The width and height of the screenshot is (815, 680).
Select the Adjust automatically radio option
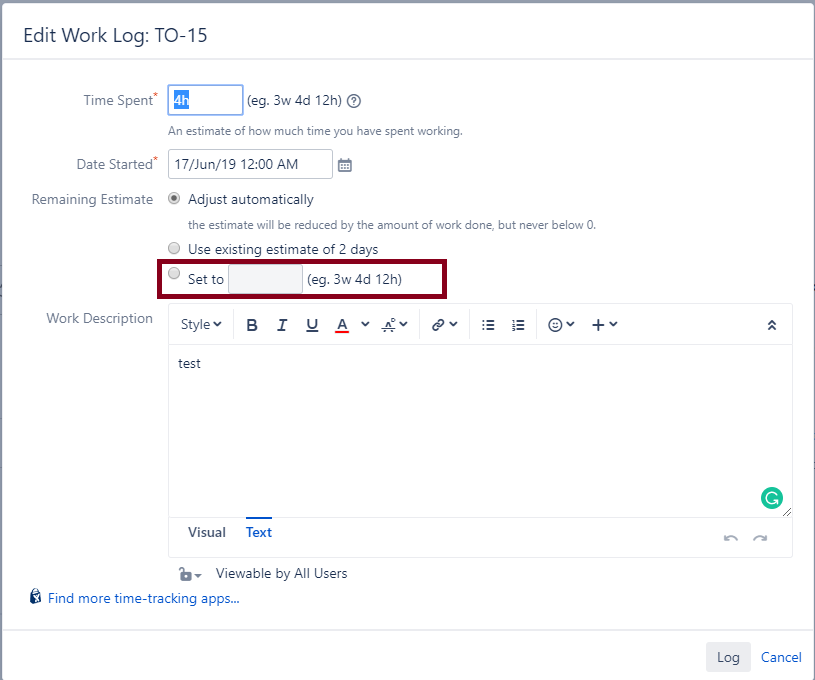174,198
